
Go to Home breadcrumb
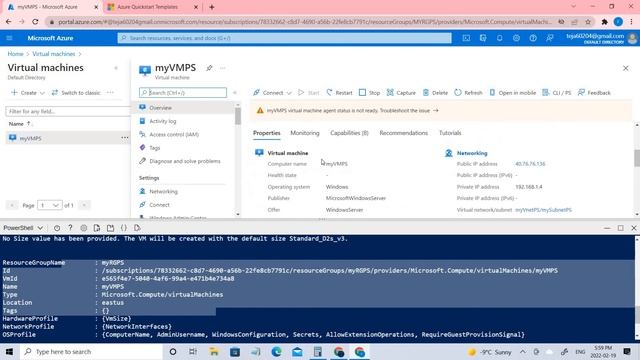(16, 54)
